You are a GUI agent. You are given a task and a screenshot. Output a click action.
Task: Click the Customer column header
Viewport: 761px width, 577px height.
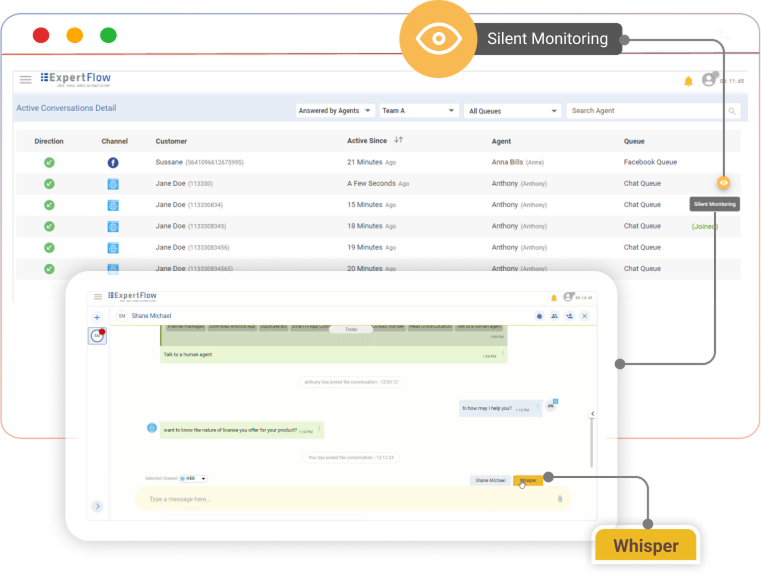[171, 141]
